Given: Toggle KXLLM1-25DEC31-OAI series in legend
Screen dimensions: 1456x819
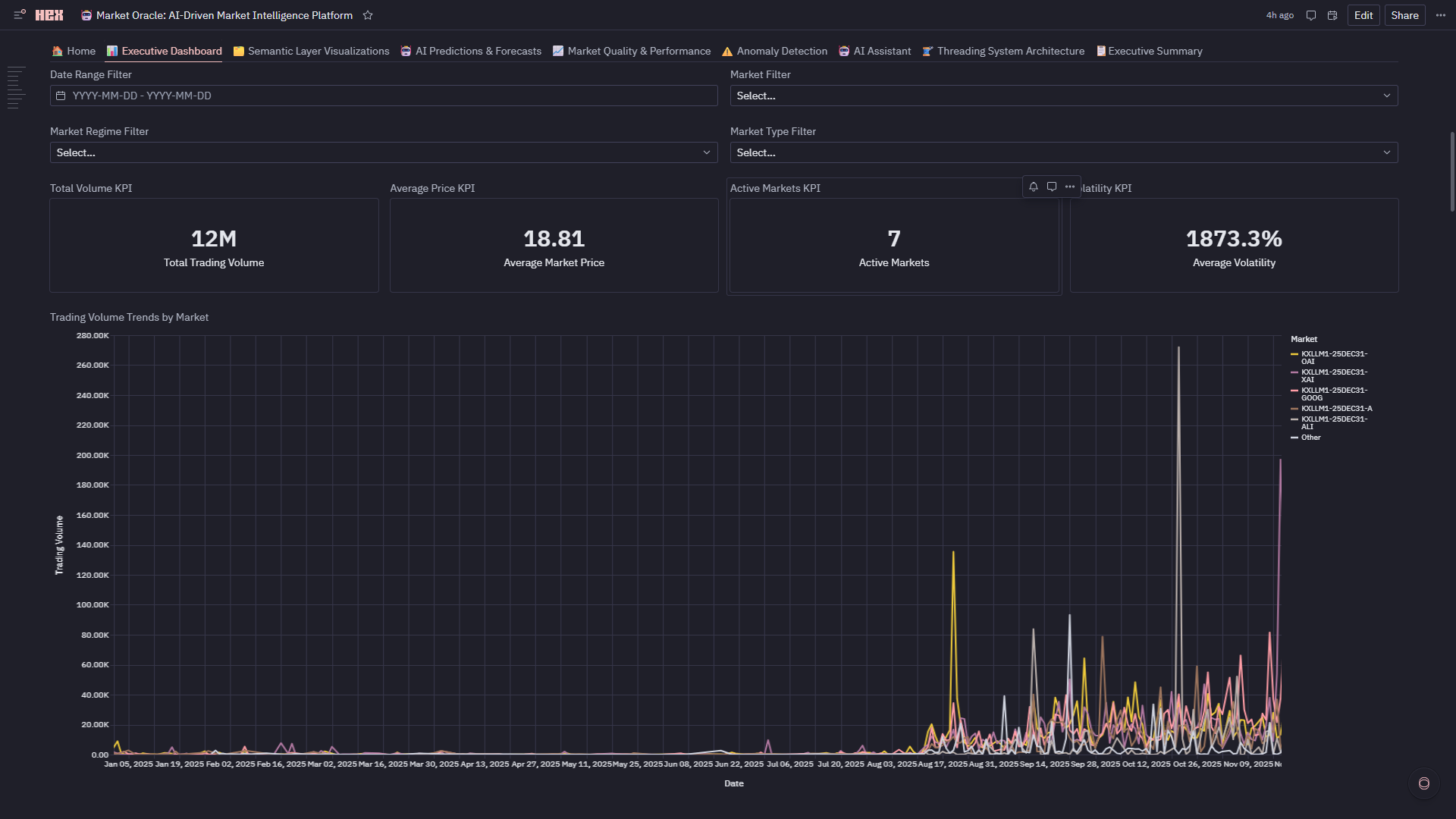Looking at the screenshot, I should (1333, 357).
